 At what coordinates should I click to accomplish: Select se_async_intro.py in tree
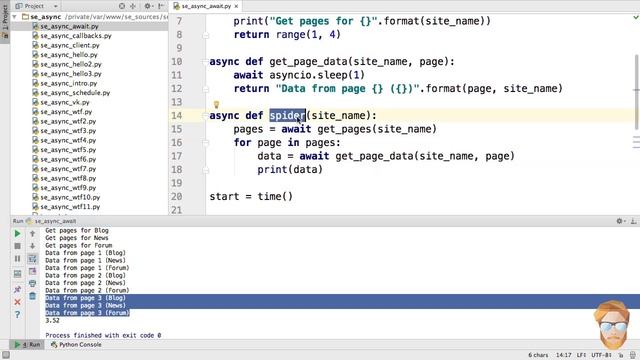click(69, 83)
